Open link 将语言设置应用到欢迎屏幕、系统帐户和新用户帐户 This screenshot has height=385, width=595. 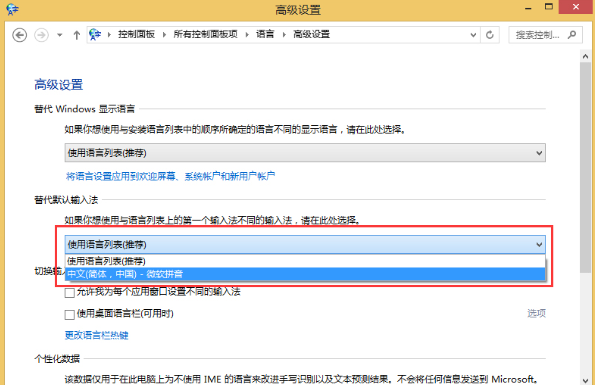point(170,176)
